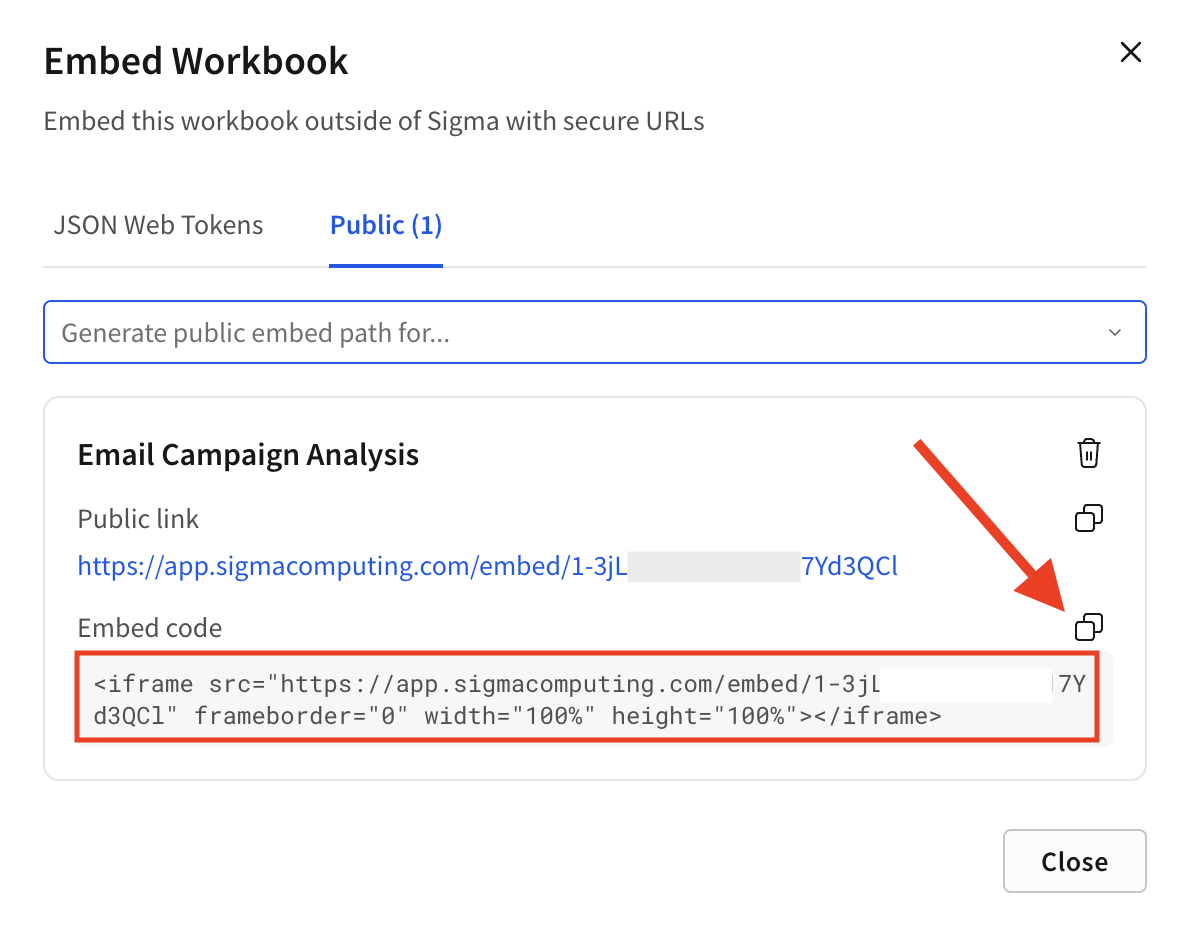Click the redacted portion of the public link
The height and width of the screenshot is (932, 1188).
(x=714, y=567)
